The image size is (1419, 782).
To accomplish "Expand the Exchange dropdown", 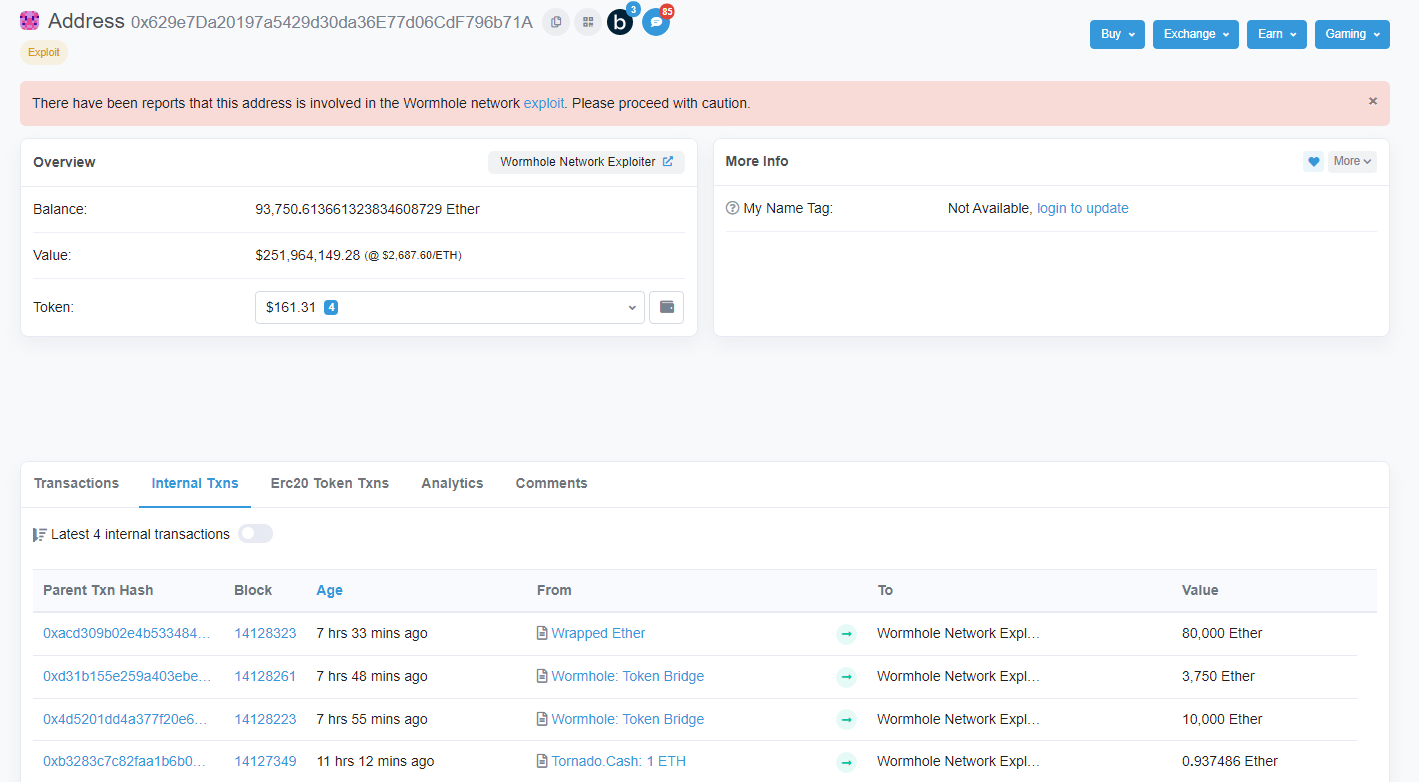I will [1196, 34].
